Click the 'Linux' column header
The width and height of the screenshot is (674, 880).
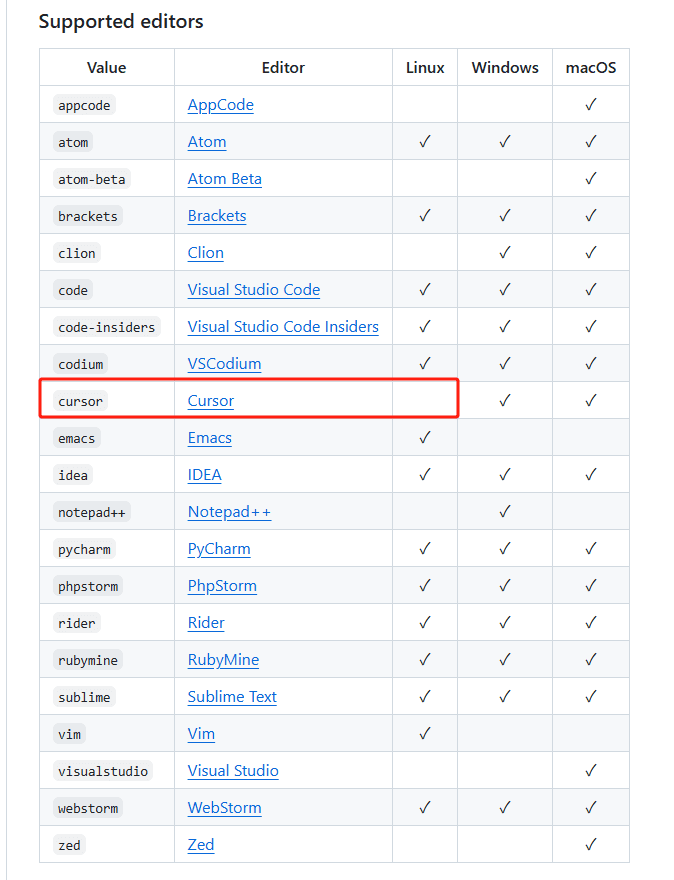(x=425, y=68)
